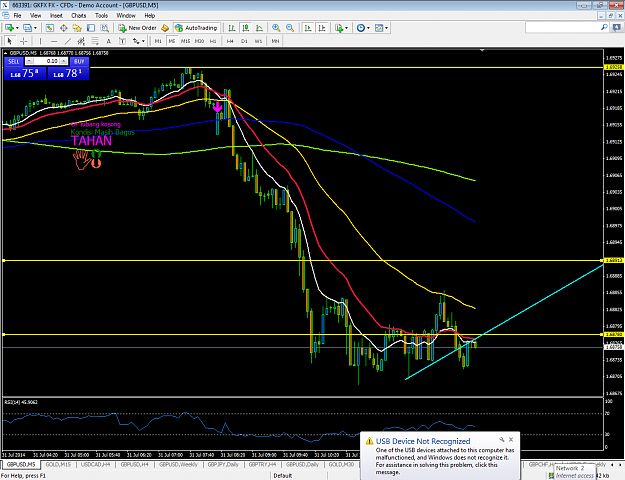Select the crosshair tool

pos(24,41)
